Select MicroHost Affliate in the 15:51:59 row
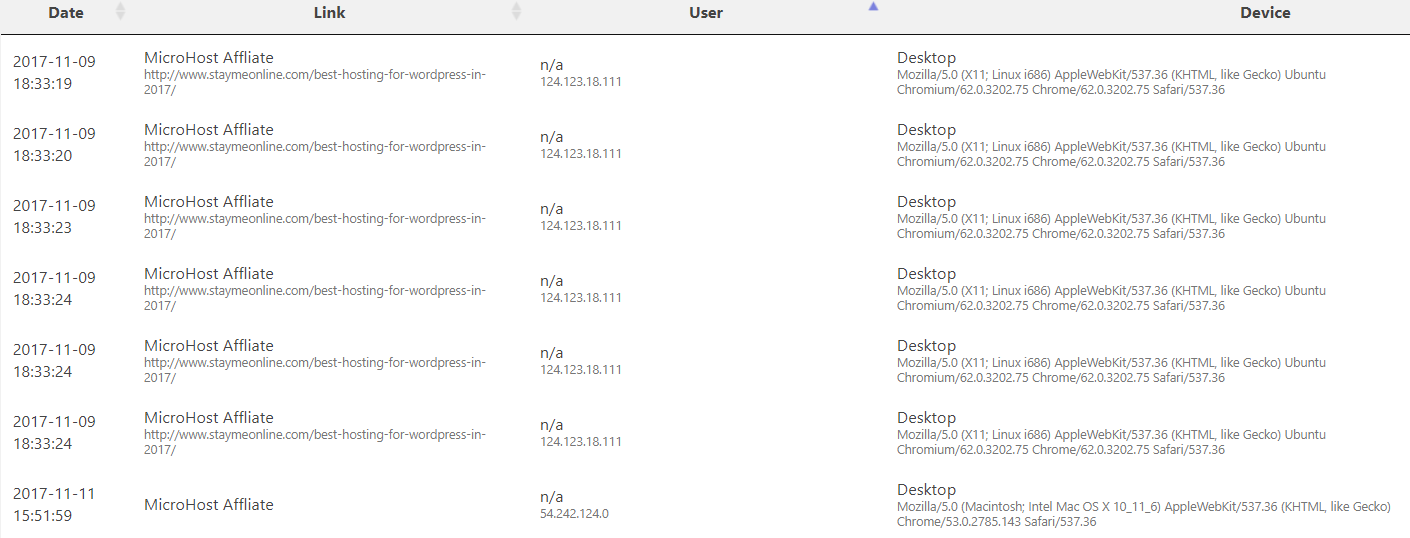Screen dimensions: 1410x538 coord(208,505)
